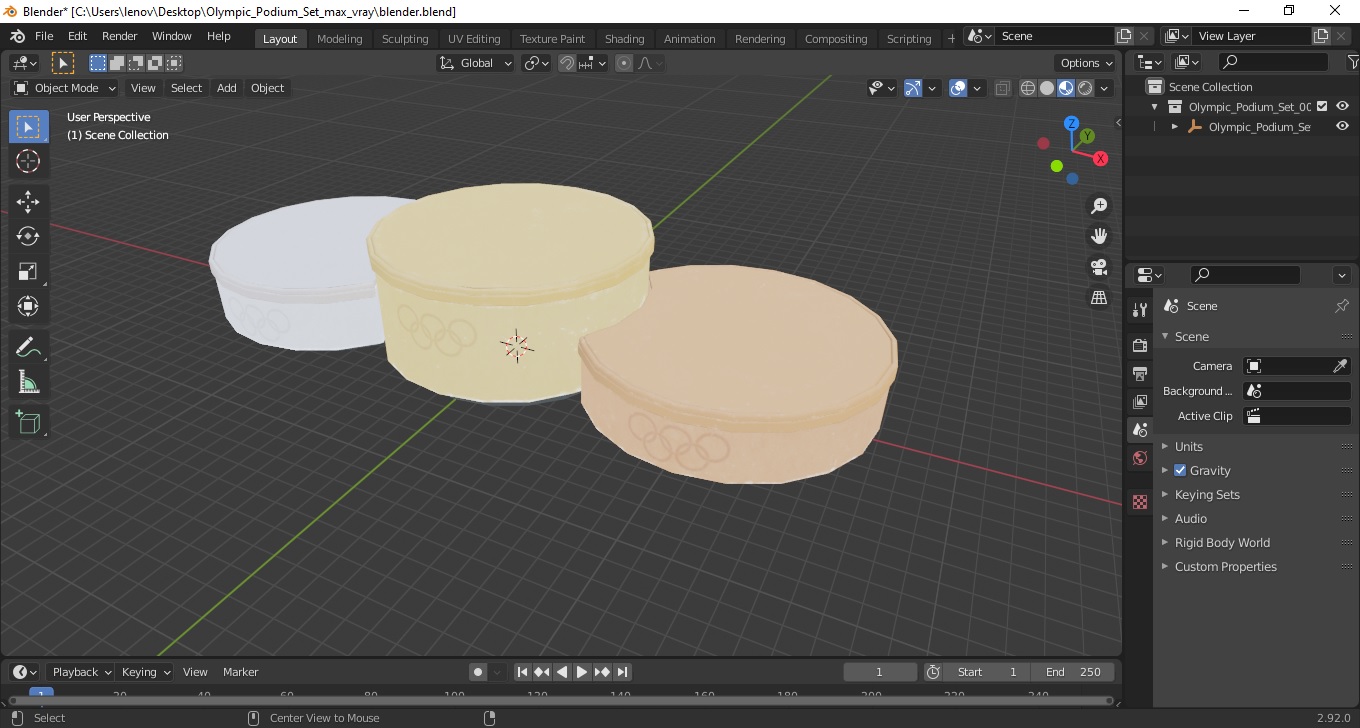Select the Move tool
This screenshot has width=1360, height=728.
pyautogui.click(x=28, y=202)
